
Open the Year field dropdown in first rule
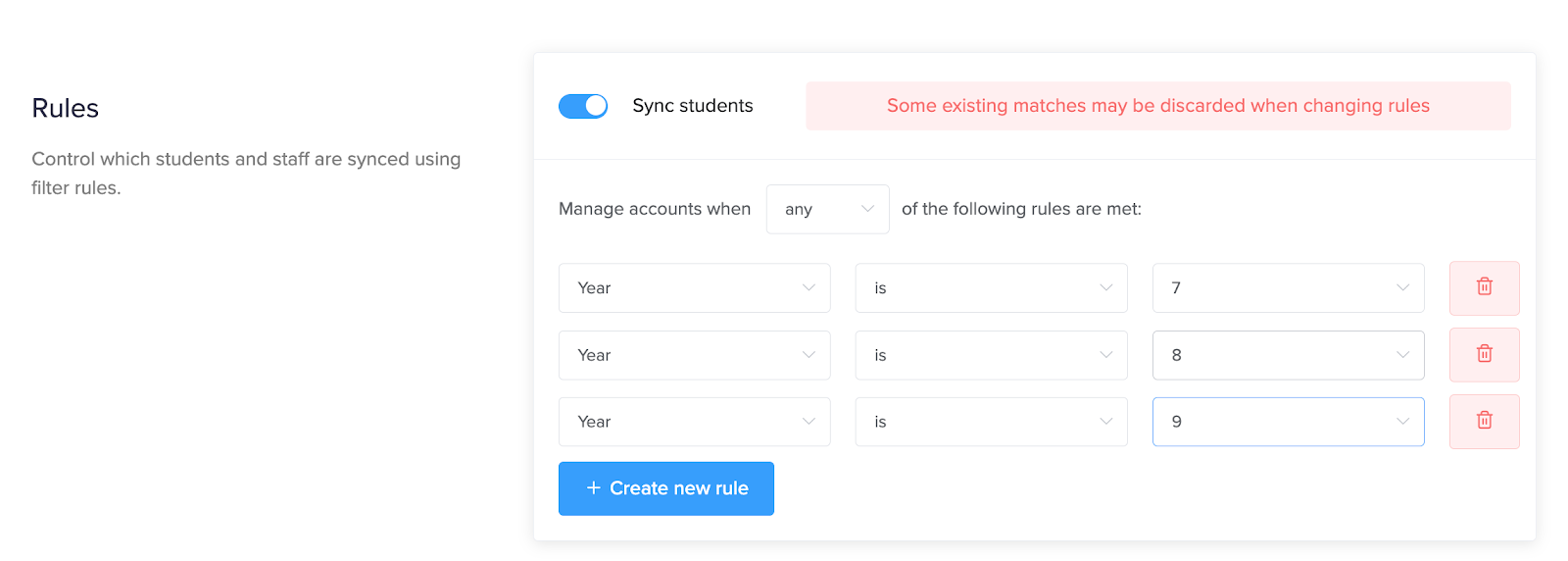tap(694, 287)
